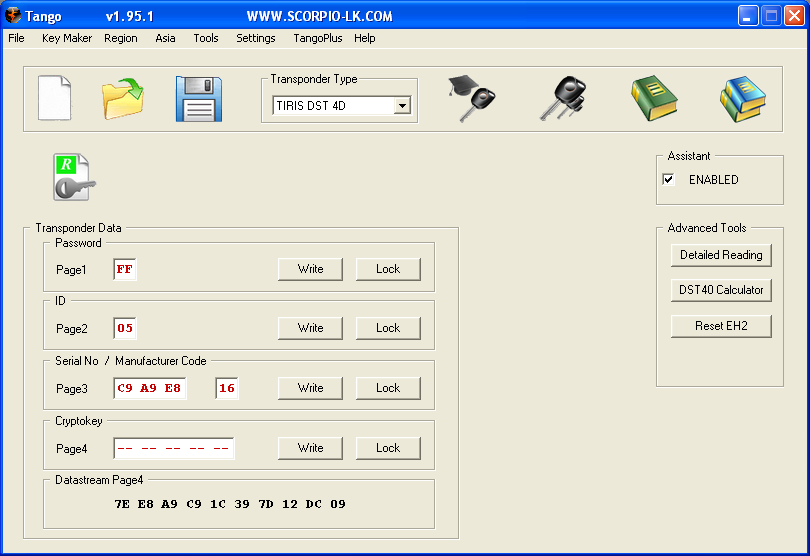This screenshot has height=556, width=810.
Task: Open the TangoPlus menu
Action: click(317, 38)
